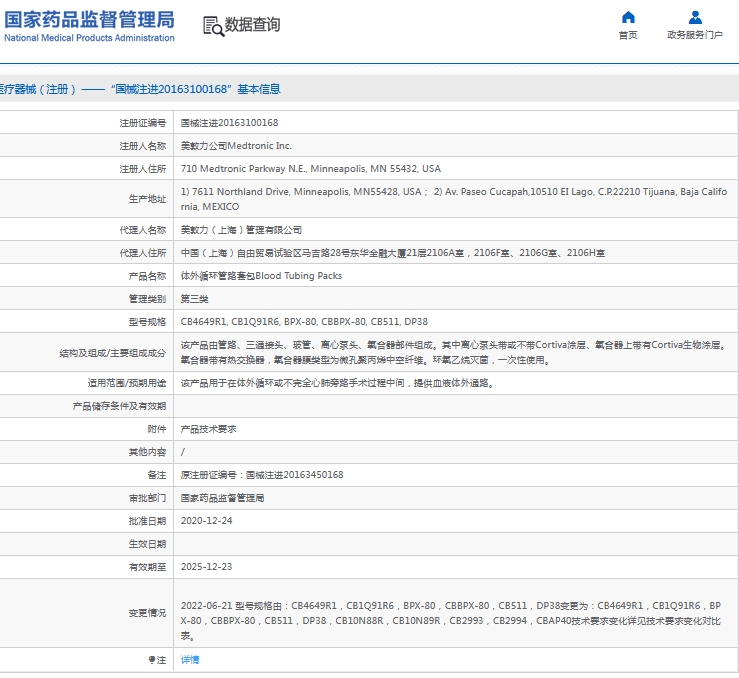This screenshot has height=678, width=739.
Task: Open the 数据查询 heading text
Action: coord(252,25)
